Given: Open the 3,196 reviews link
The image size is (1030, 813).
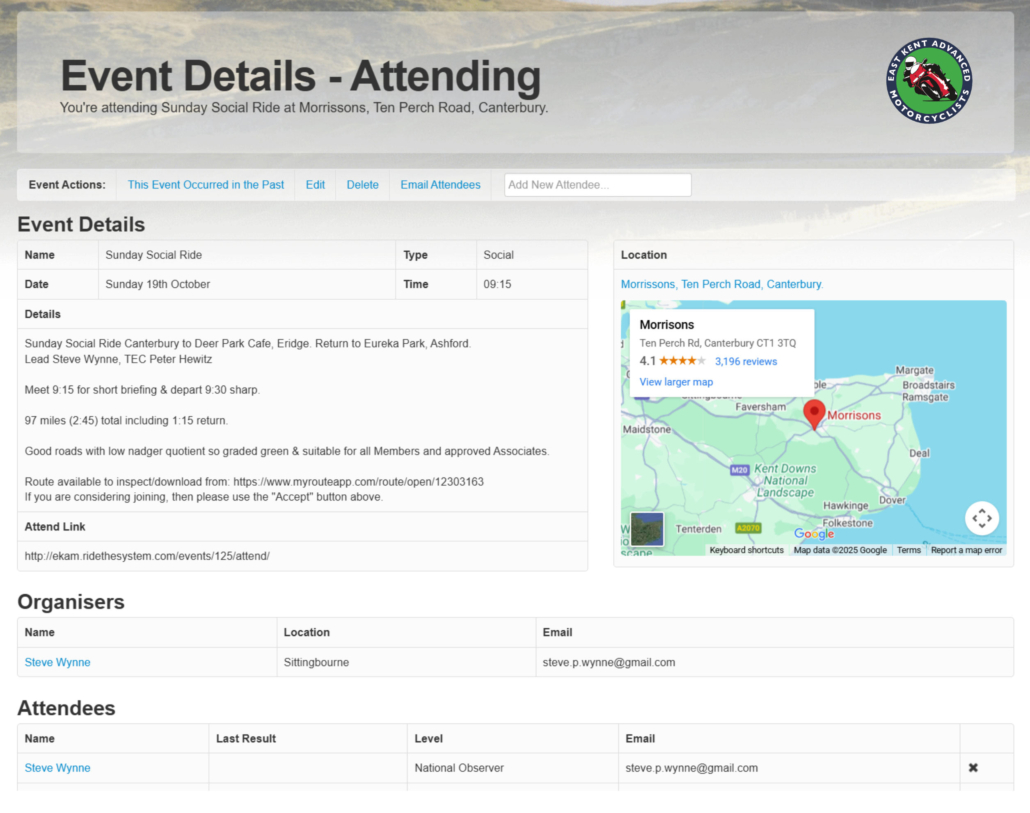Looking at the screenshot, I should pos(745,361).
